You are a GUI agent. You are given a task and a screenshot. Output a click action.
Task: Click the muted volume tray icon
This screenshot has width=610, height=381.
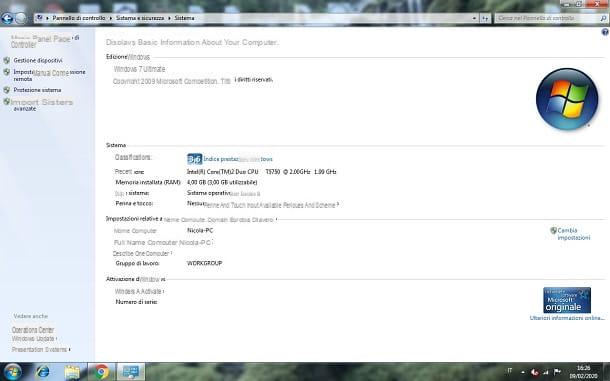click(x=535, y=372)
